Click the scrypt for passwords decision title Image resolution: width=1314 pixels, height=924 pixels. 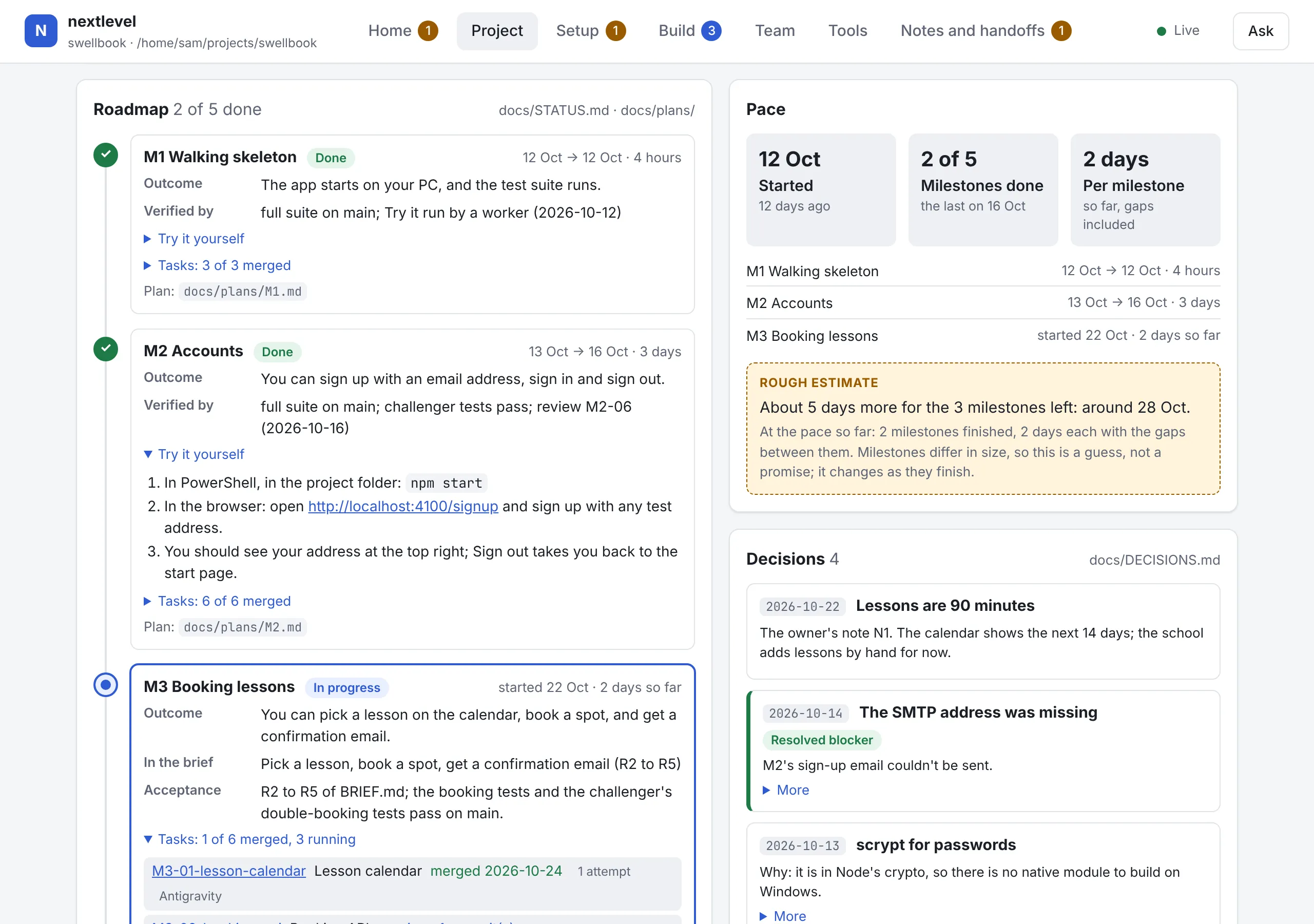click(936, 845)
